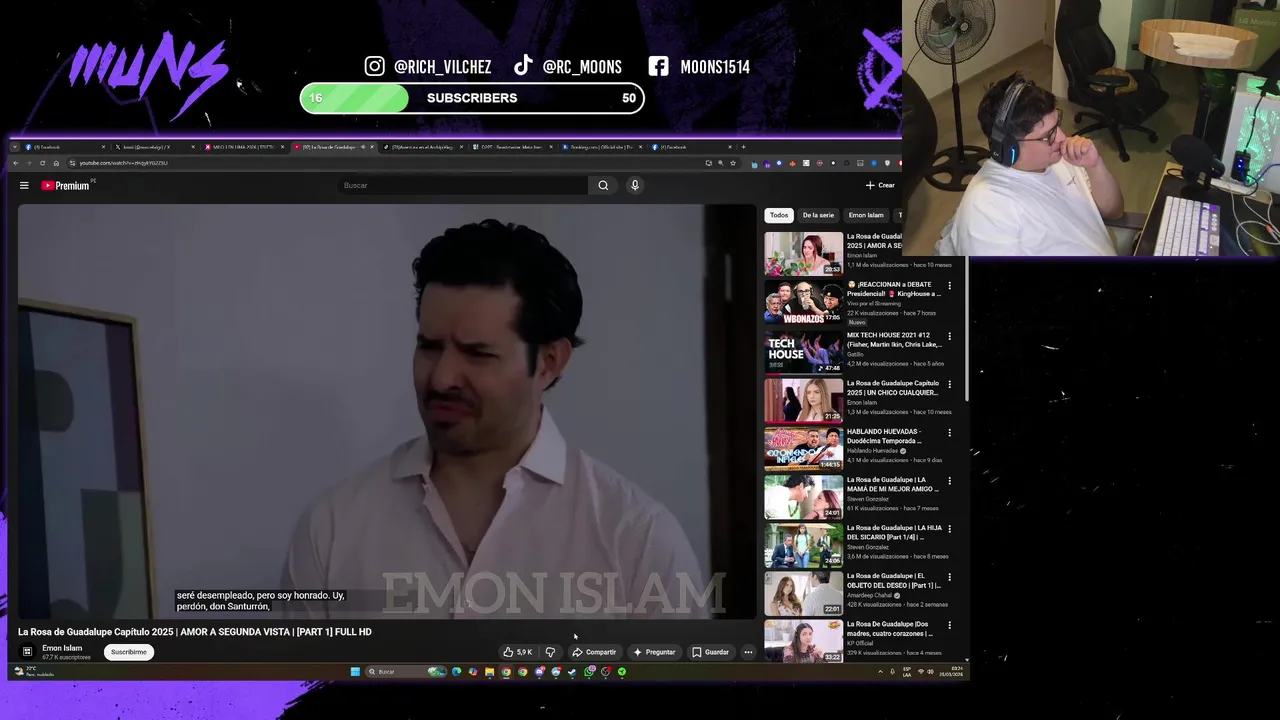
Task: Open options menu for LA HIJA DEL SICARIO
Action: [950, 529]
